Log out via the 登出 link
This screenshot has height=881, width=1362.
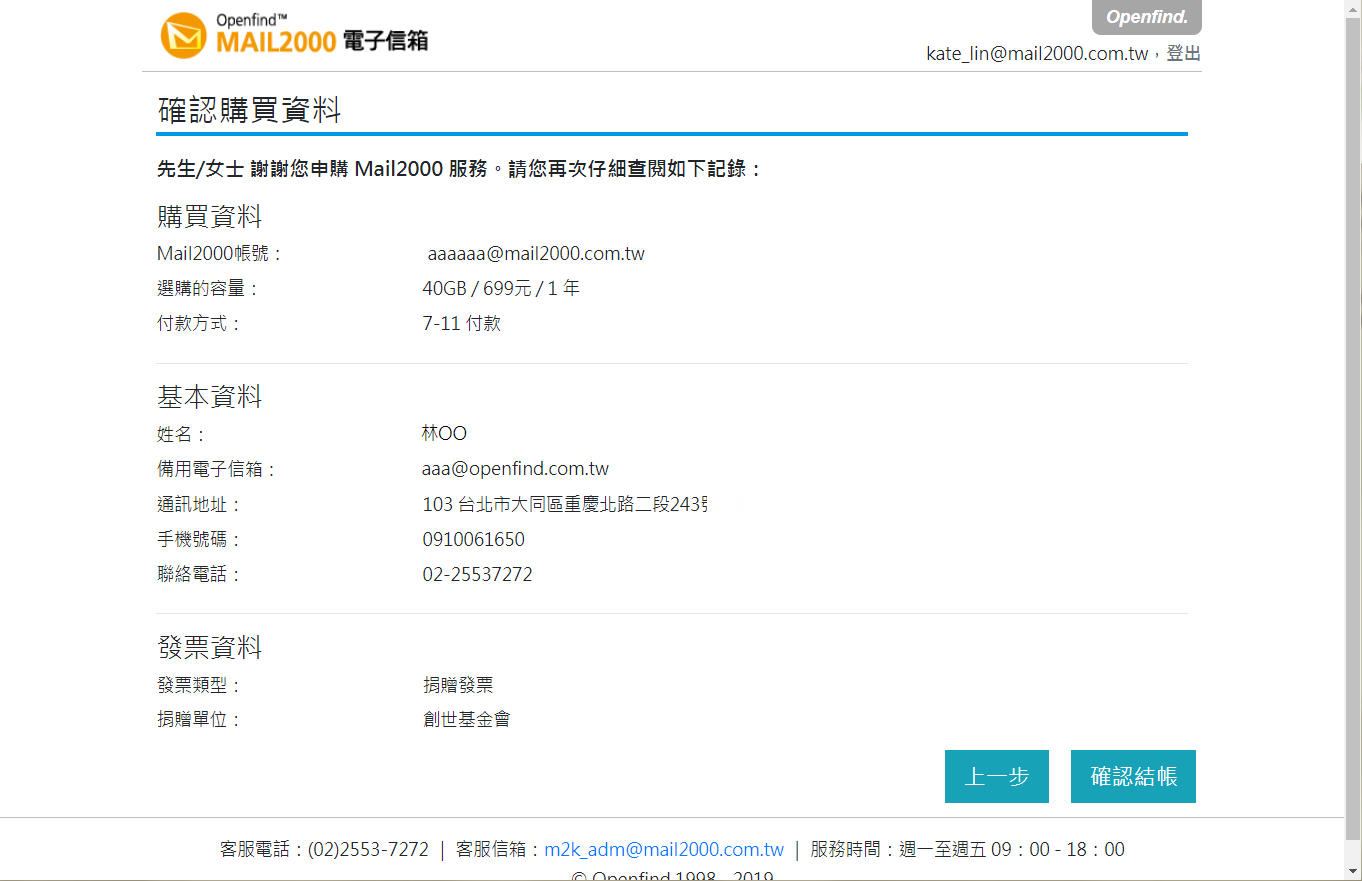coord(1184,54)
